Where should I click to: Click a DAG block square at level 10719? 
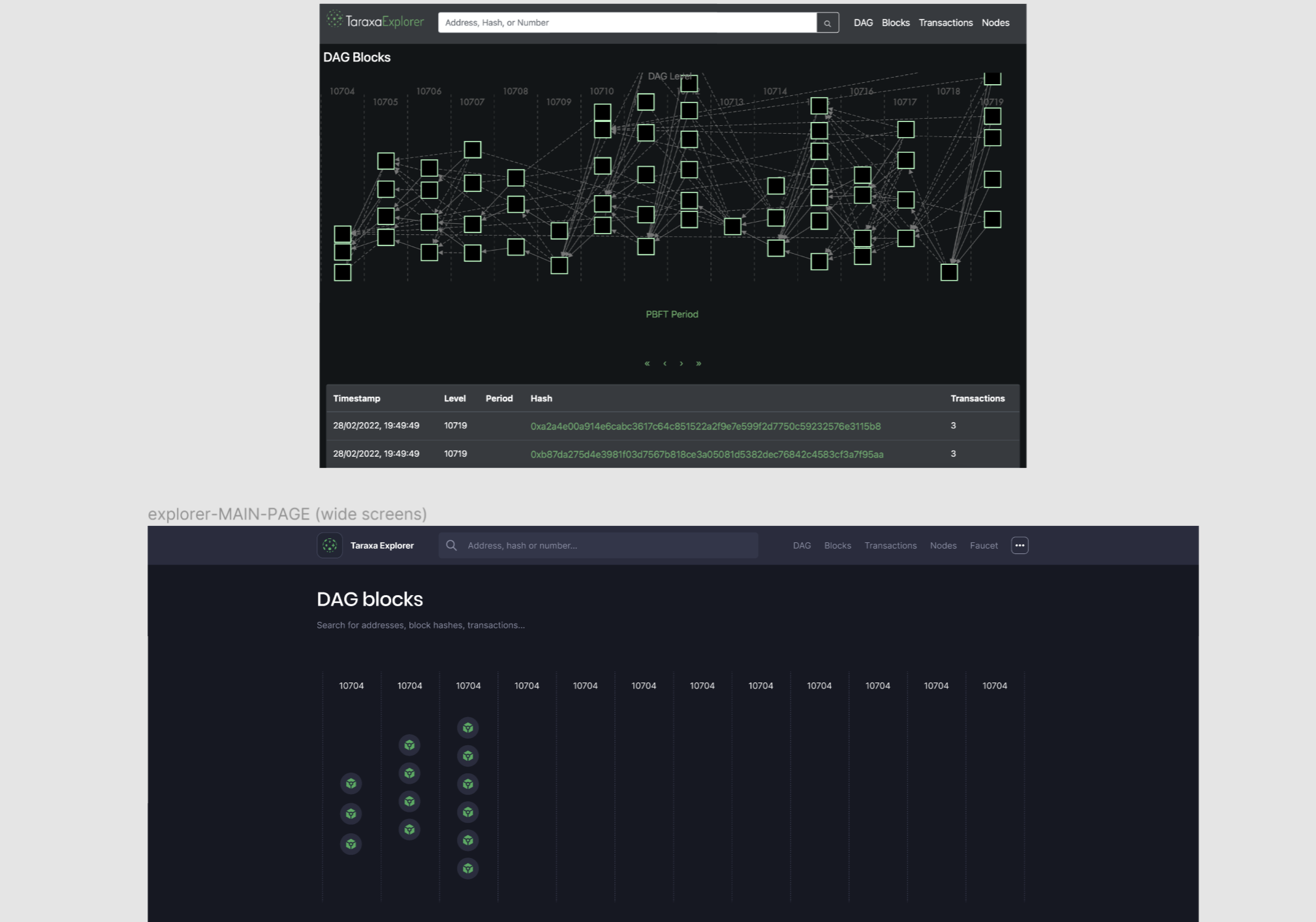(x=992, y=115)
